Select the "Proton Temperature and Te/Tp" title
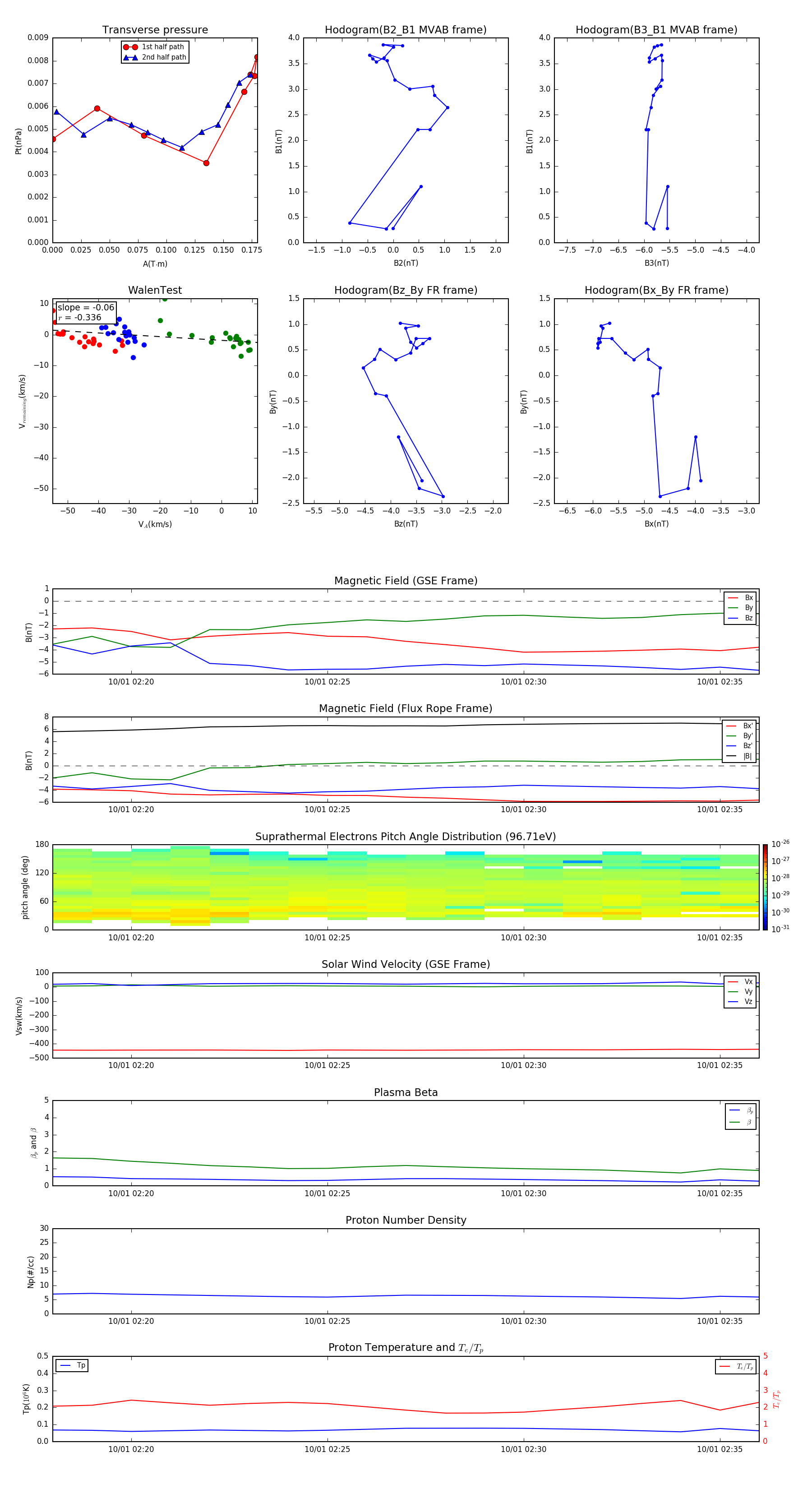Screen dimensions: 812x1489 click(406, 1348)
